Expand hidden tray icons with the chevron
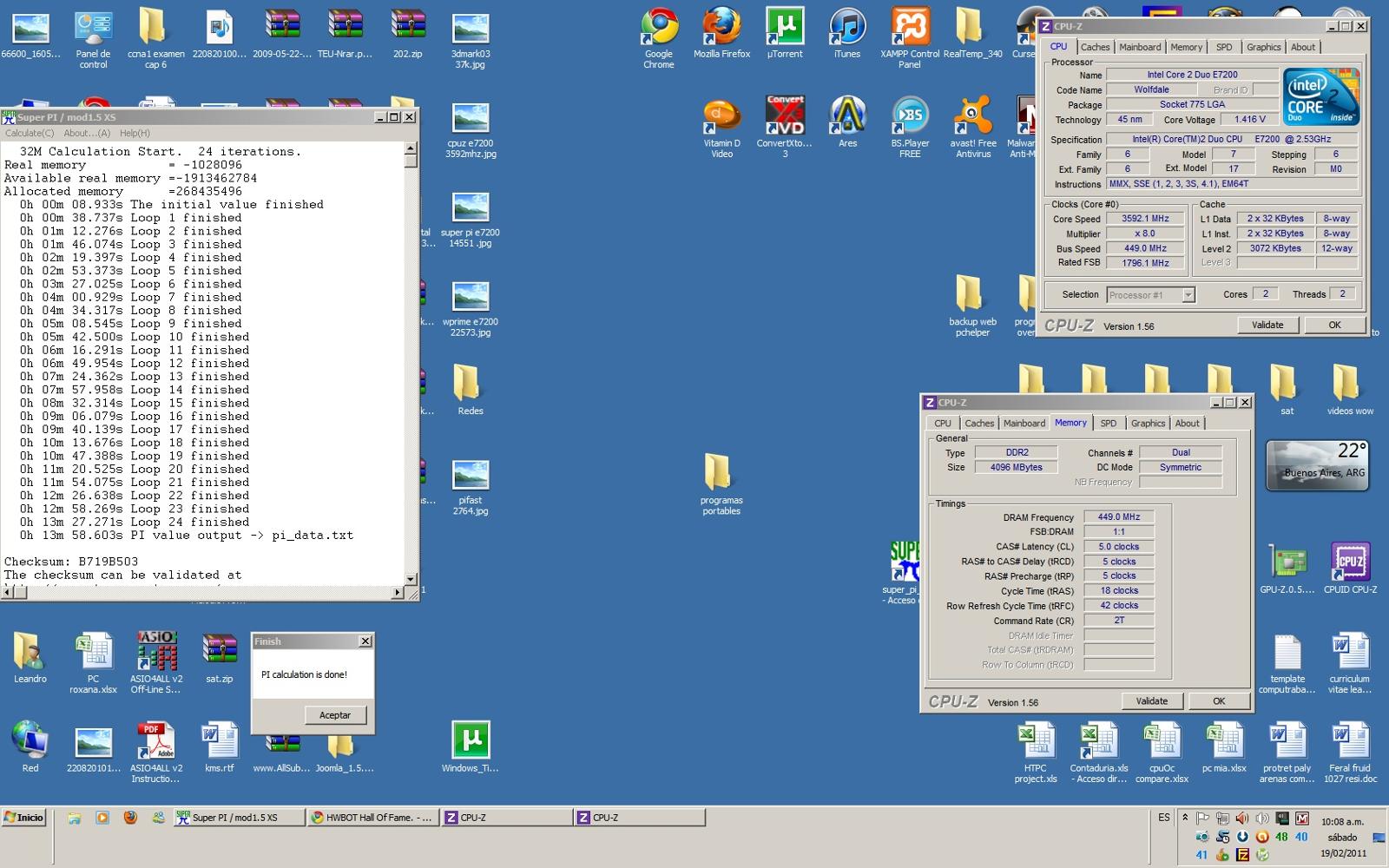The height and width of the screenshot is (868, 1389). [x=1186, y=818]
